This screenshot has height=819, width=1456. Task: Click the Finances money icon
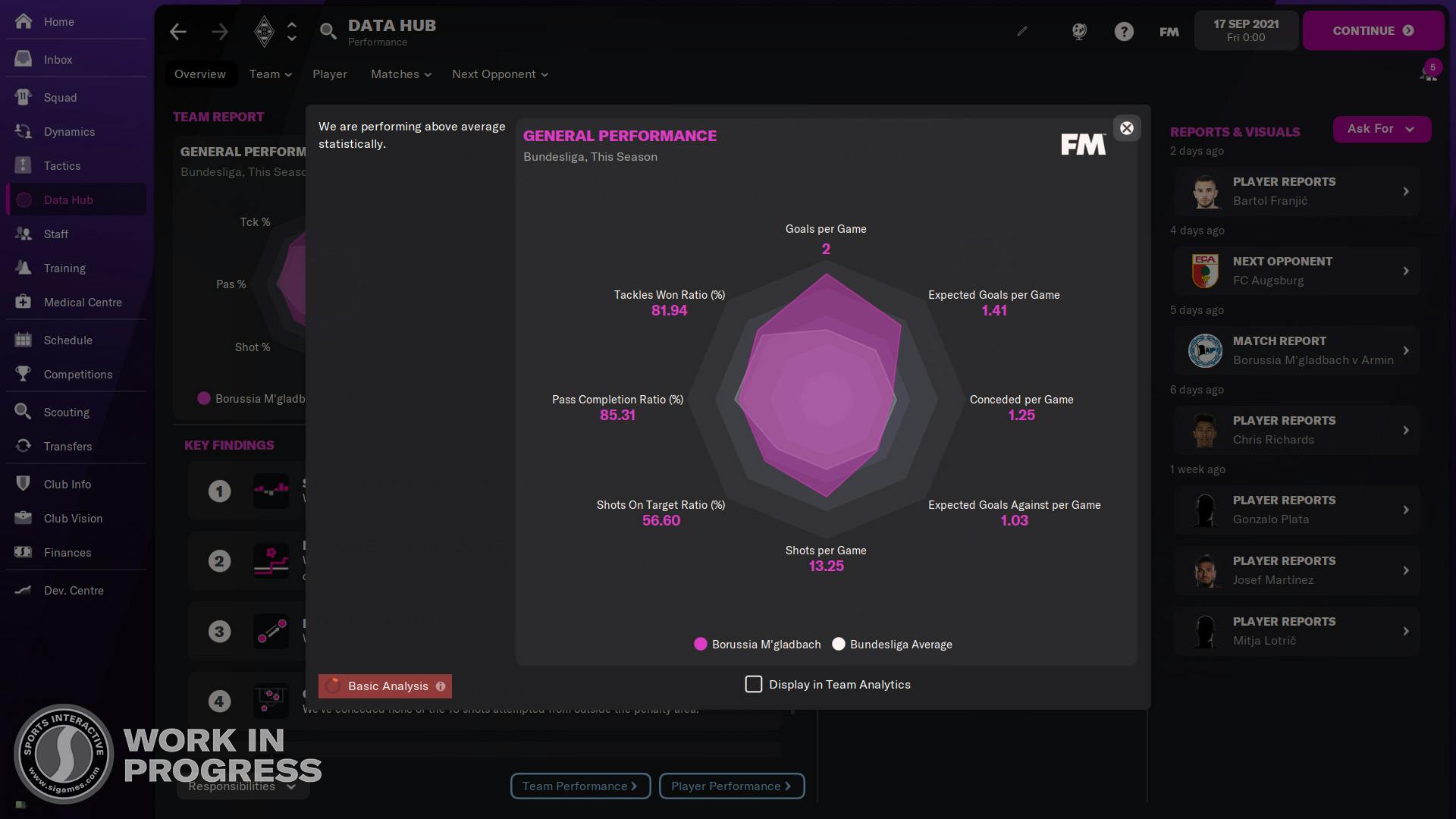(24, 552)
